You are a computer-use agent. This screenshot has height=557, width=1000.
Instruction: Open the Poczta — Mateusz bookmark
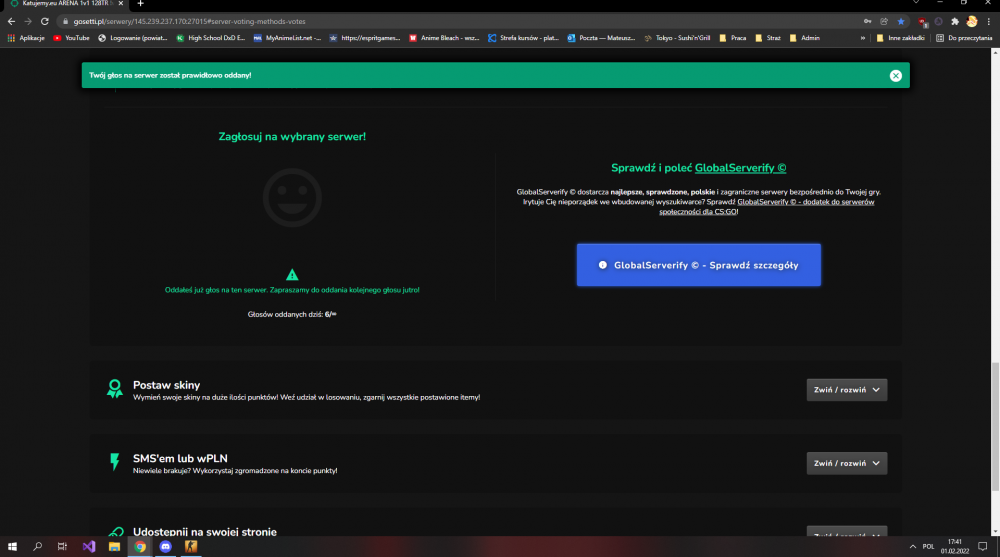[601, 38]
